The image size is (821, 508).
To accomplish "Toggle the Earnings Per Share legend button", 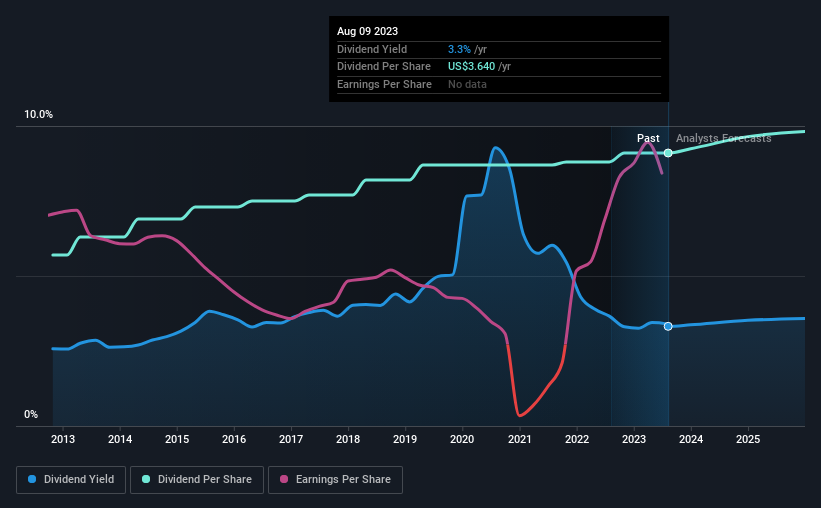I will point(336,480).
